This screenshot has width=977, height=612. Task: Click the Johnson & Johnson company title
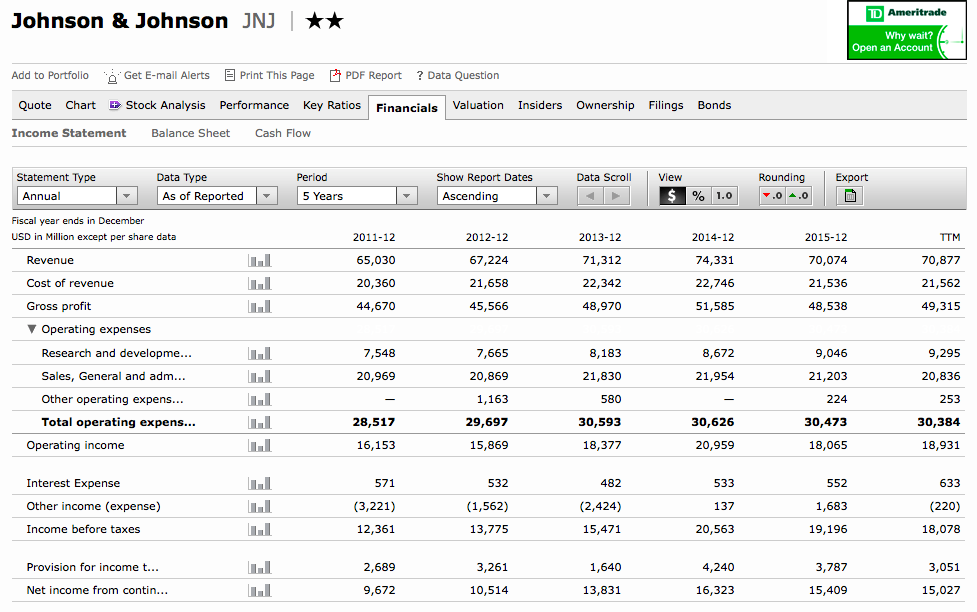click(120, 21)
